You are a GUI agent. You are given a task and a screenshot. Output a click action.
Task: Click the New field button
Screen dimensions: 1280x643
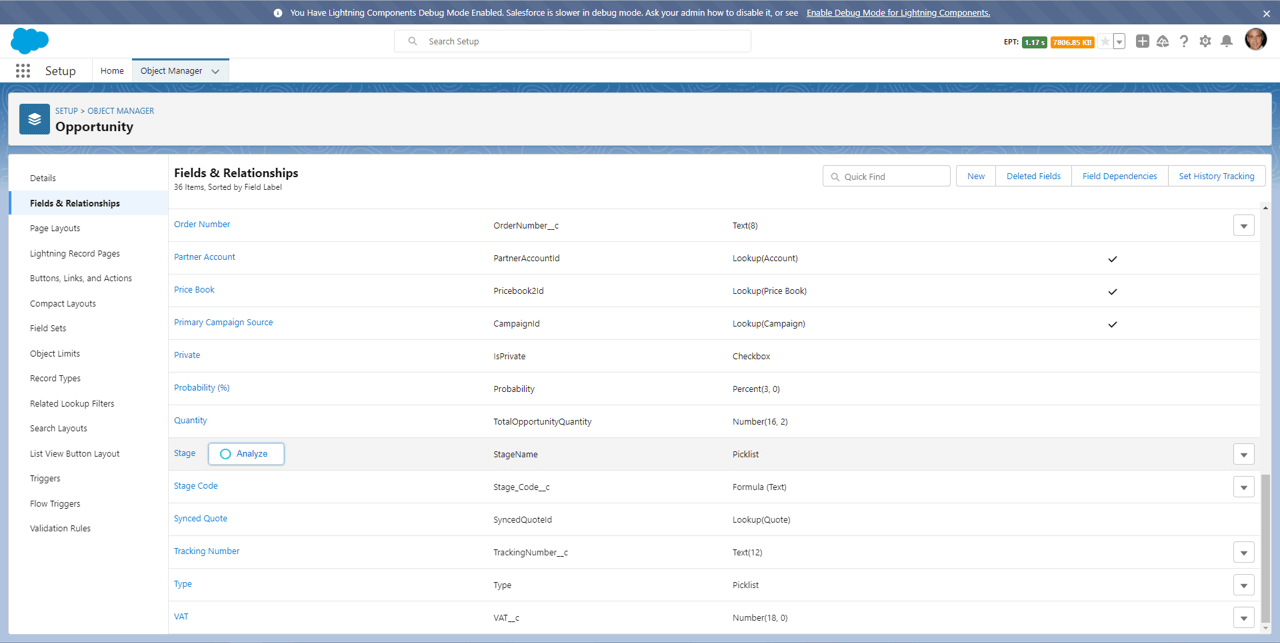976,176
